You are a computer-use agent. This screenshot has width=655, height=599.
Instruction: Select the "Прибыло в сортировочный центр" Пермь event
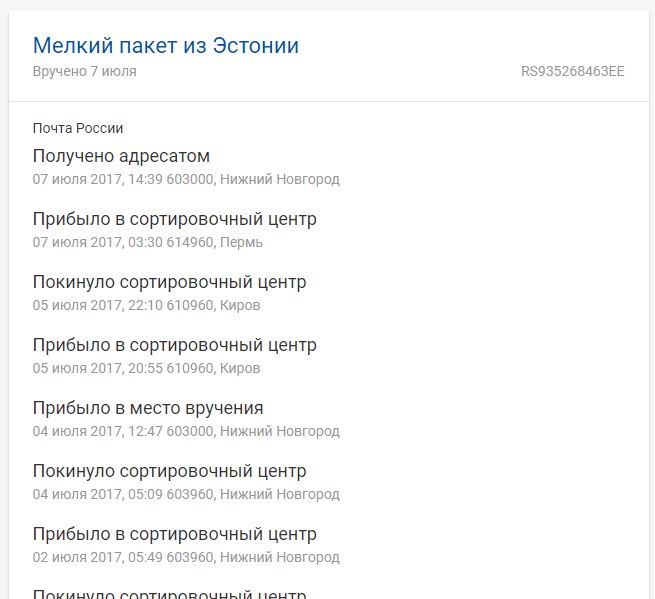pos(175,219)
